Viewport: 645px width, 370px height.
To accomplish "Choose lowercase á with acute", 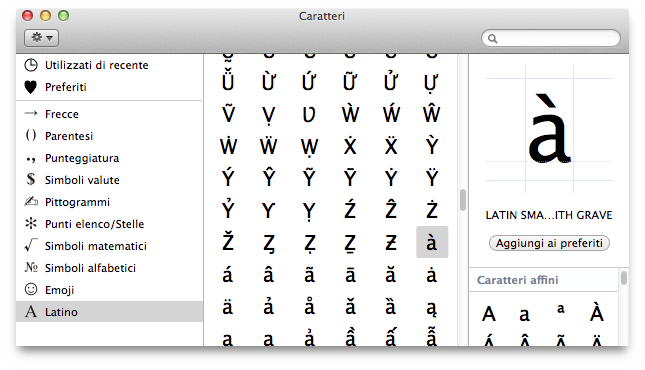I will [x=228, y=275].
